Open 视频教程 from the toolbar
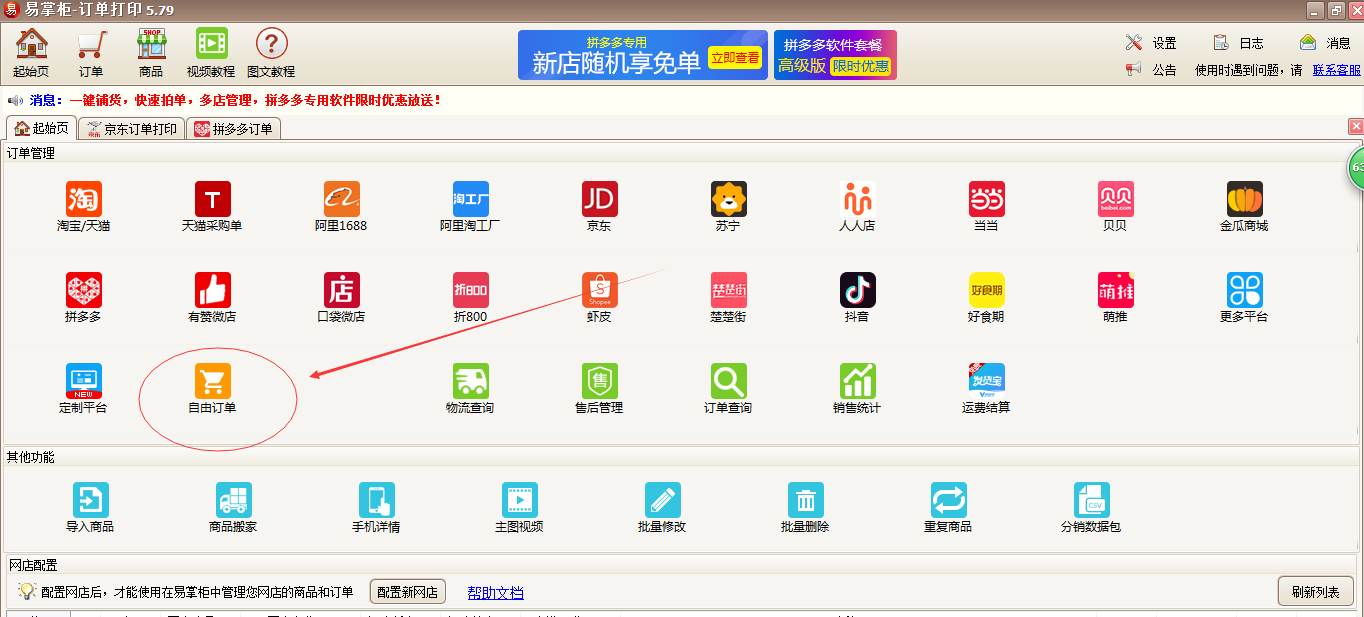The height and width of the screenshot is (617, 1364). pos(211,53)
